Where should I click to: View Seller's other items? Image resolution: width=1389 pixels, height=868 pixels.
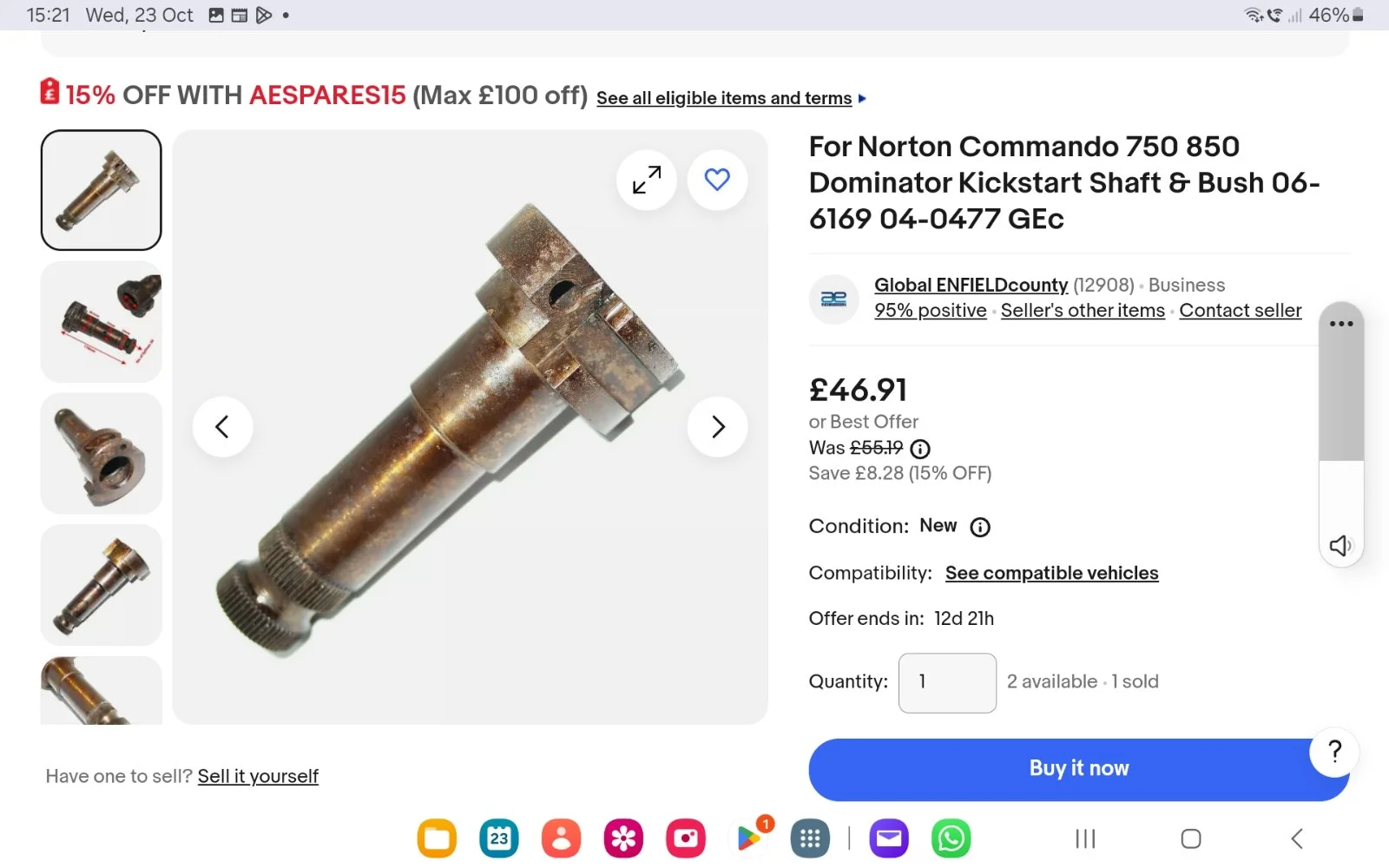tap(1082, 310)
